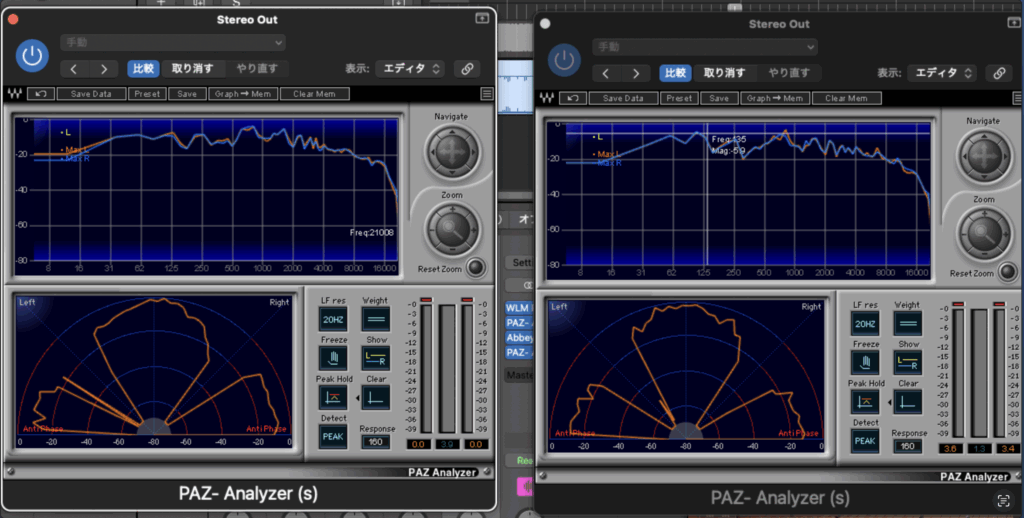This screenshot has width=1024, height=518.
Task: Click Reset Zoom button in right window
Action: (1008, 272)
